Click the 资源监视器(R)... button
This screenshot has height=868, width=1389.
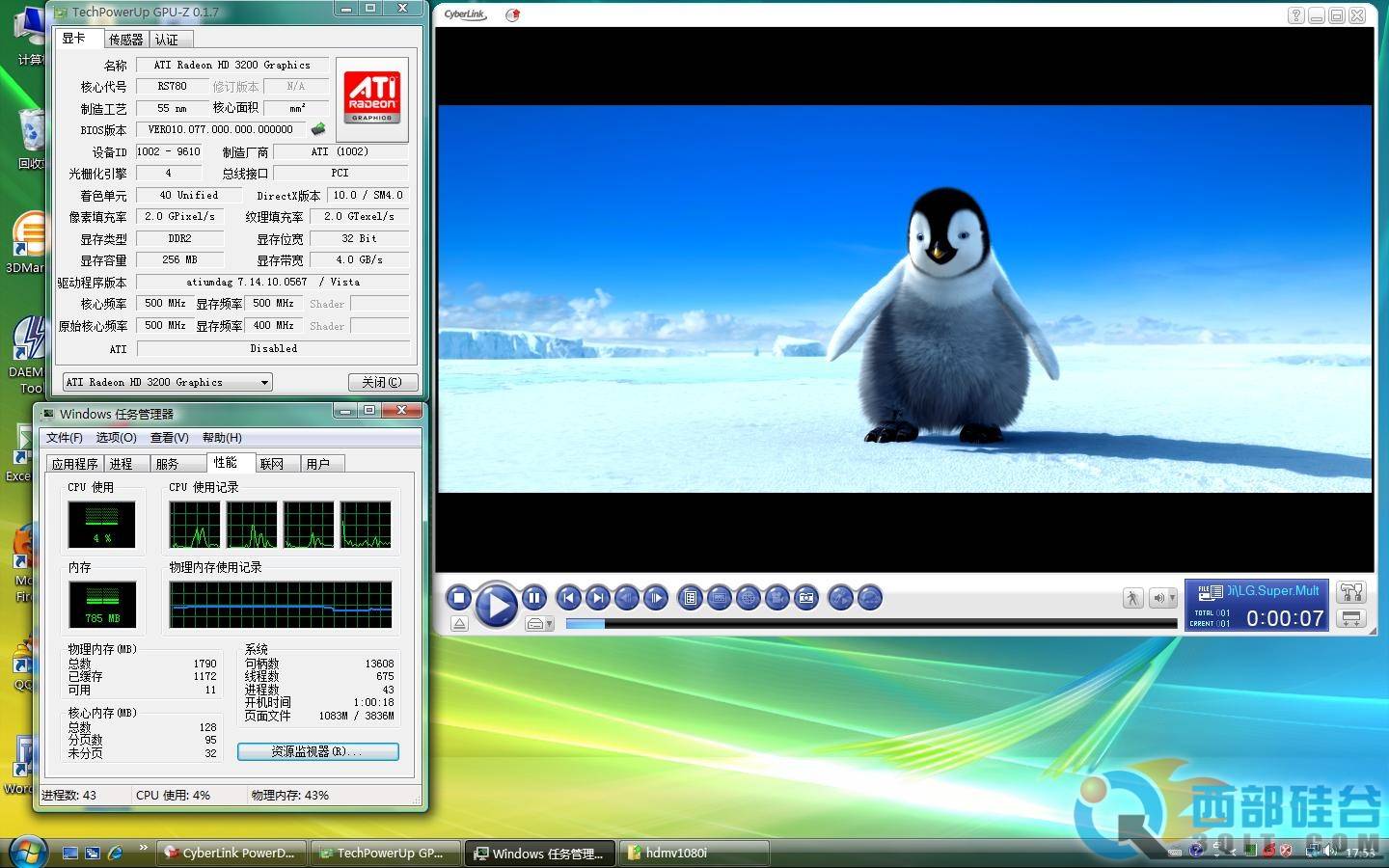[318, 751]
